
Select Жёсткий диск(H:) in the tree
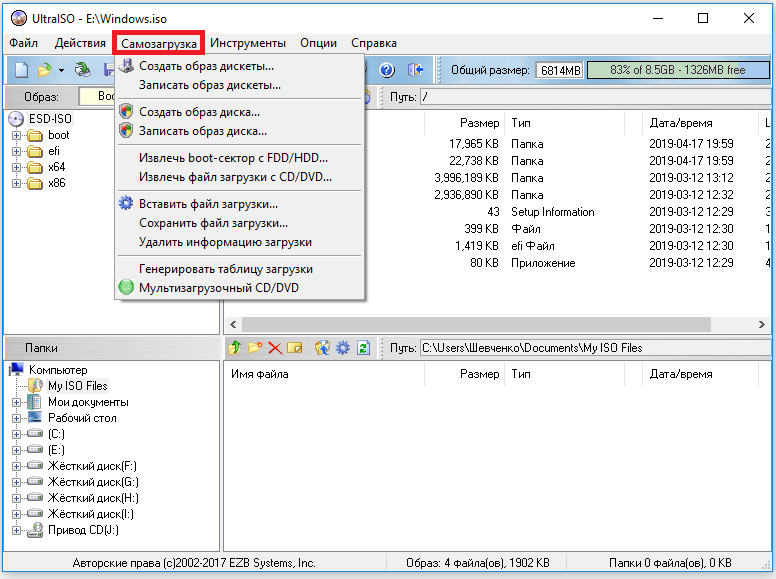93,498
